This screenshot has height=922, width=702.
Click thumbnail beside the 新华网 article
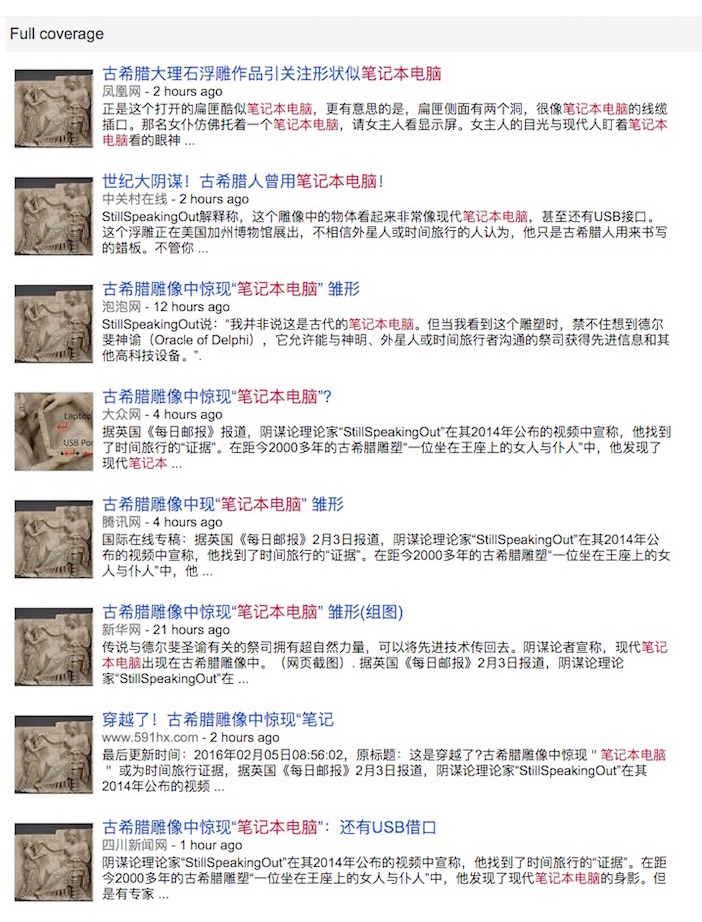pyautogui.click(x=54, y=646)
